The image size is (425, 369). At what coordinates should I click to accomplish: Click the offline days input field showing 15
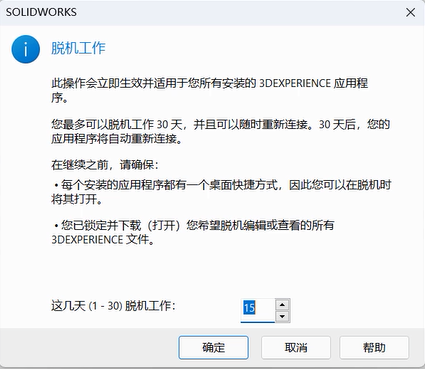pyautogui.click(x=258, y=310)
